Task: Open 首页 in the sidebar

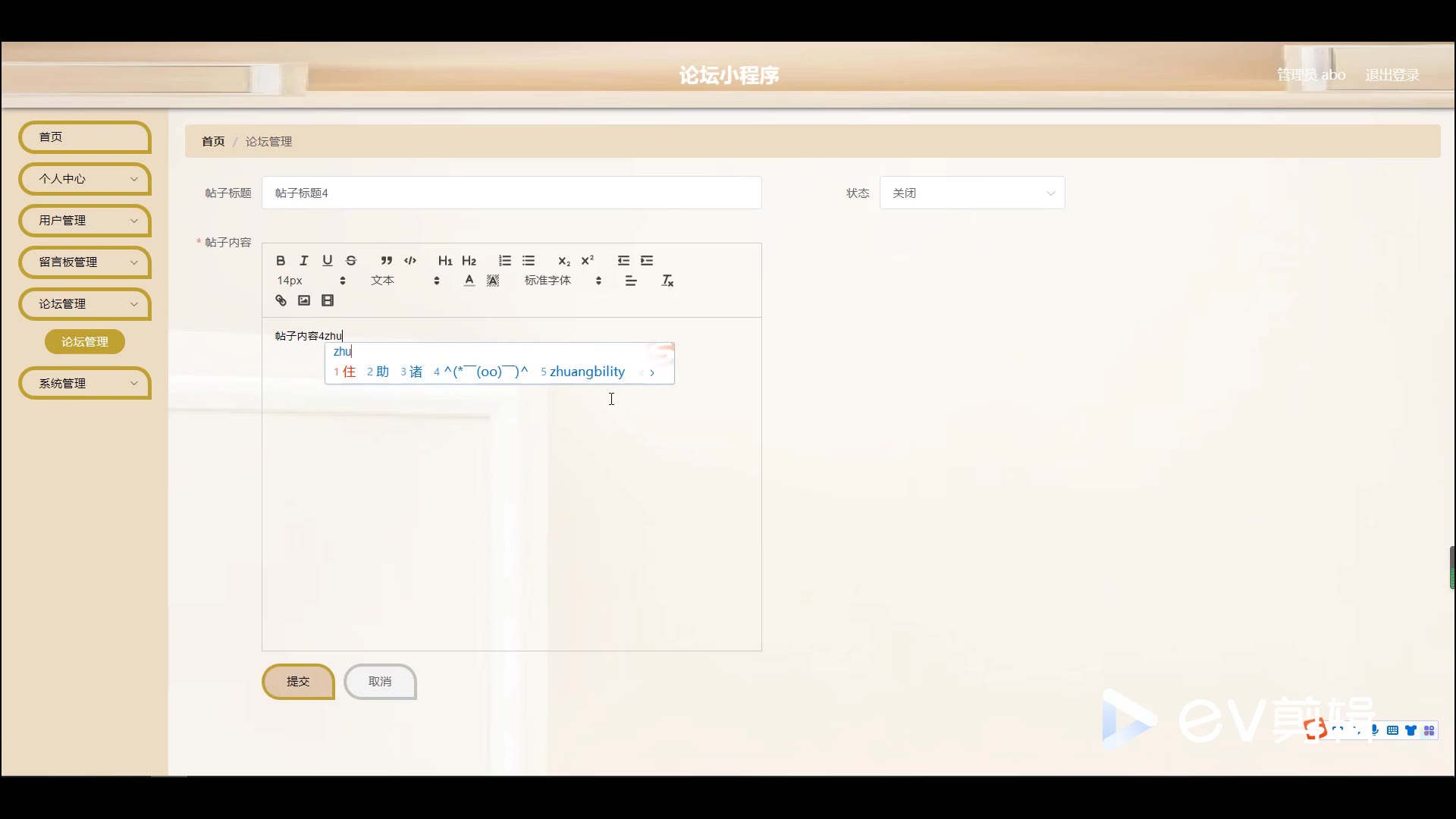Action: point(85,136)
